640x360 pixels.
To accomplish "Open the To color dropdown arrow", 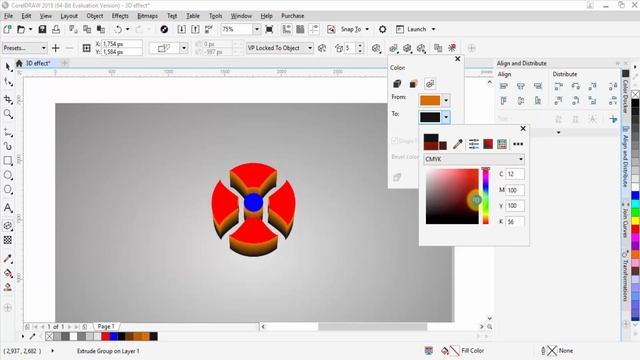I will pos(446,117).
